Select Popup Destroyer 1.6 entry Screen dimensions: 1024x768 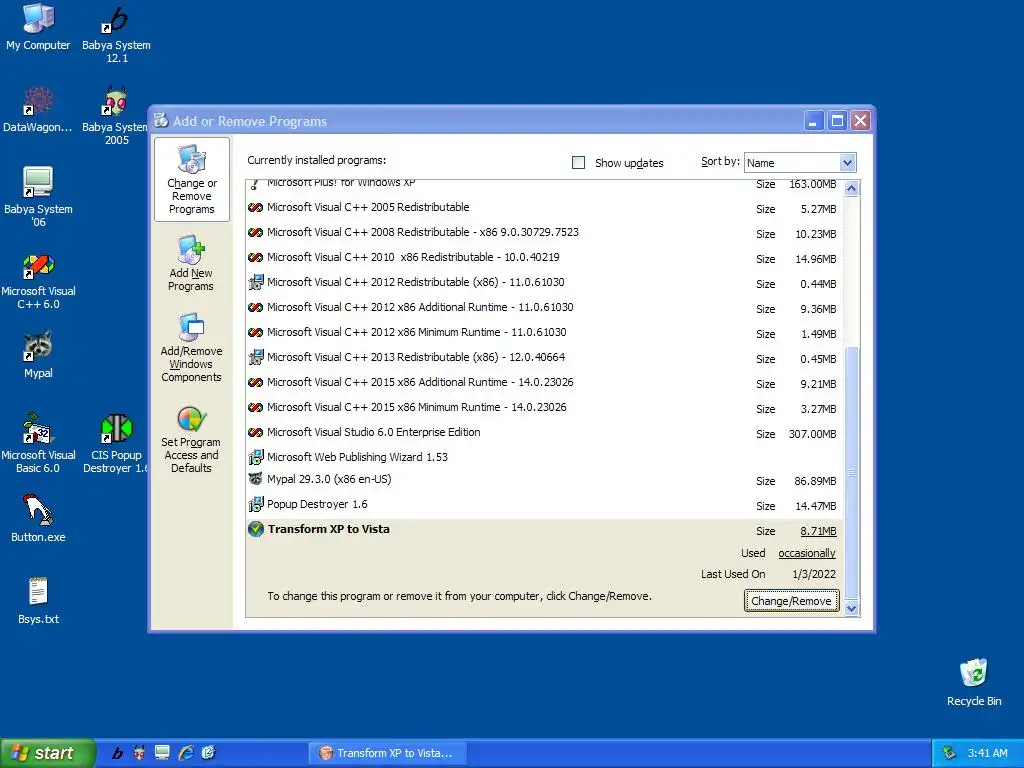[x=544, y=505]
